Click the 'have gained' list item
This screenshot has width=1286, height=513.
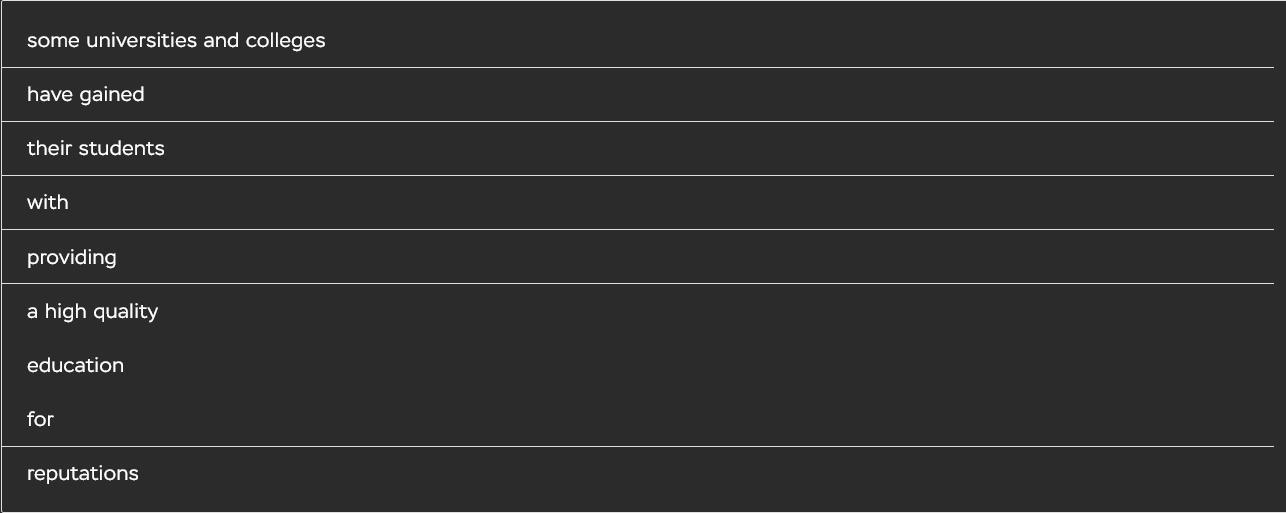pyautogui.click(x=638, y=94)
